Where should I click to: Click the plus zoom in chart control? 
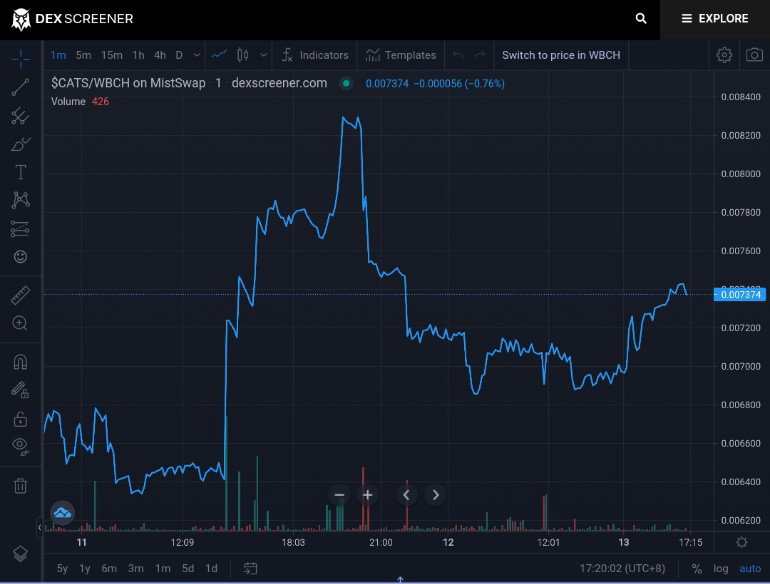(x=367, y=495)
